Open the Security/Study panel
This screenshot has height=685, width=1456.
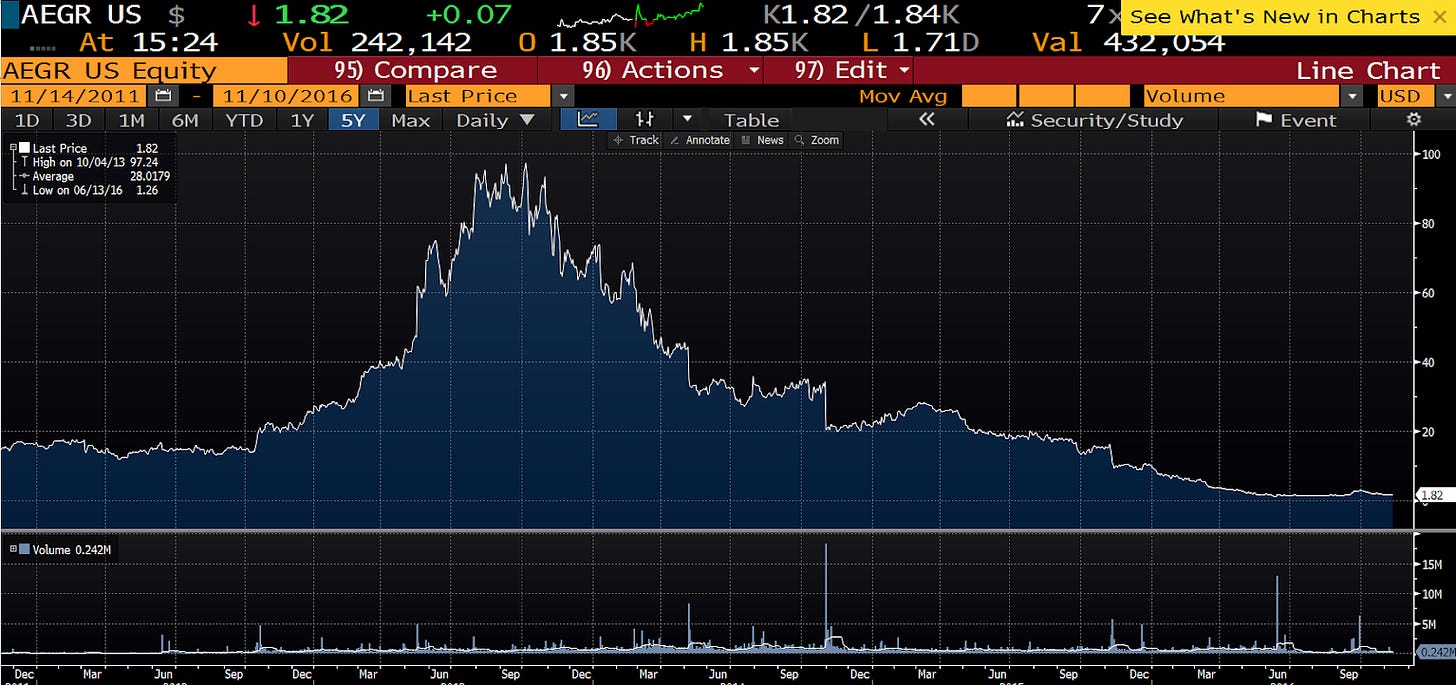click(1094, 120)
